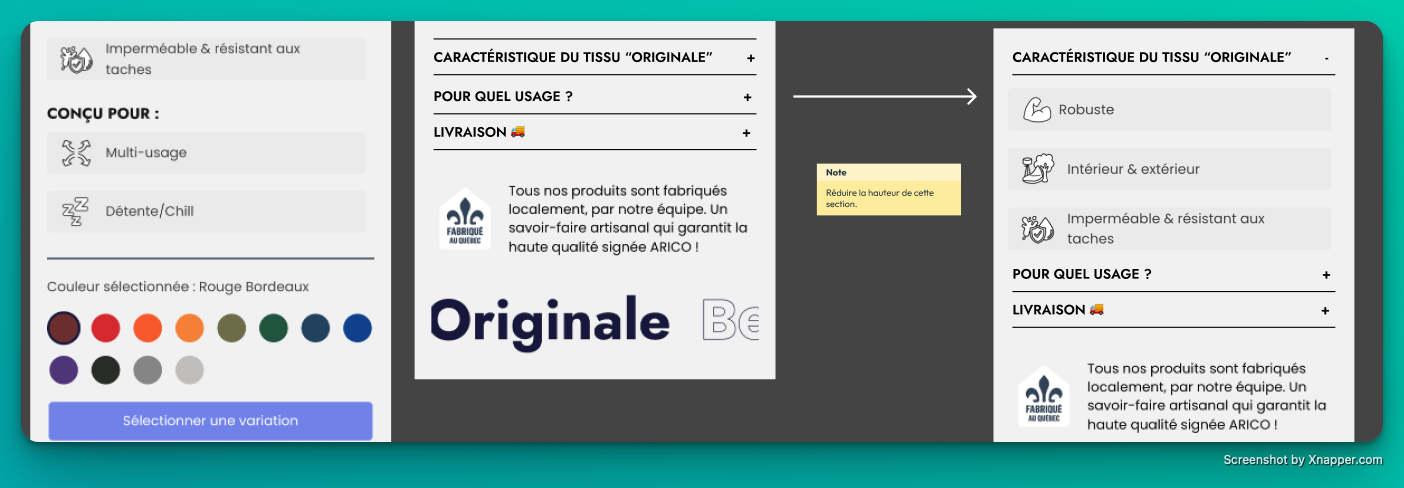
Task: Select the royal blue color swatch
Action: (357, 327)
